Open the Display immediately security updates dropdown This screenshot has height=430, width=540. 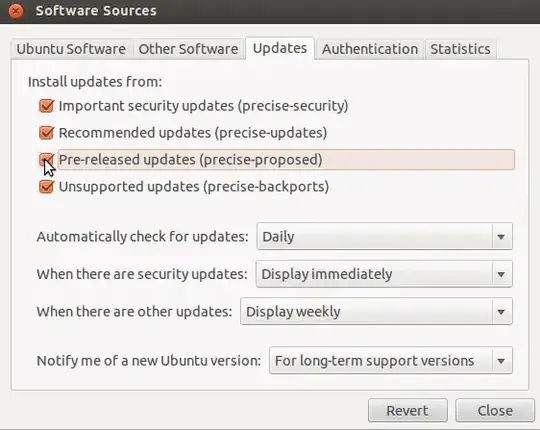pyautogui.click(x=384, y=274)
